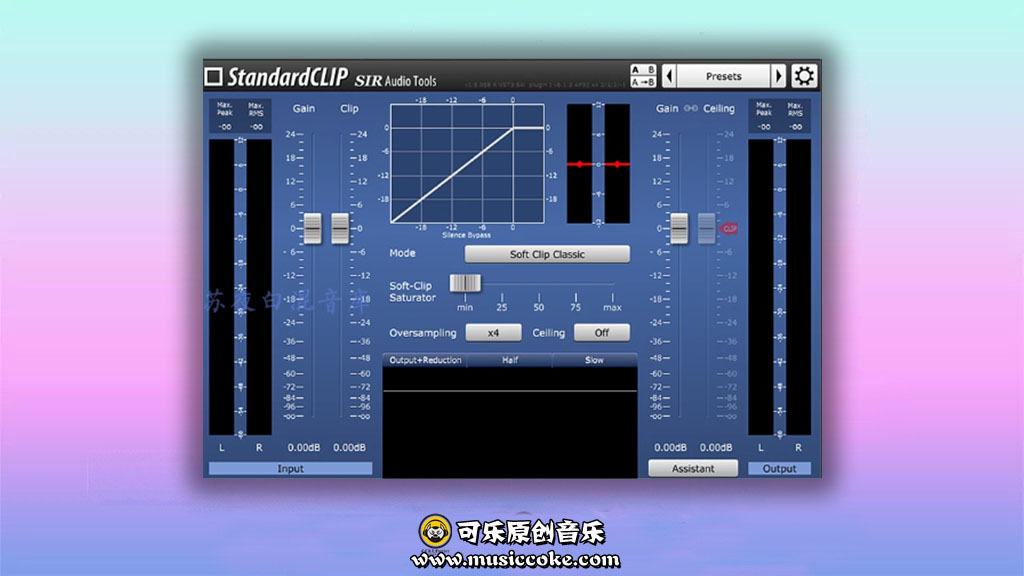The height and width of the screenshot is (576, 1024).
Task: Click the Clip 0.00dB value field
Action: point(349,447)
